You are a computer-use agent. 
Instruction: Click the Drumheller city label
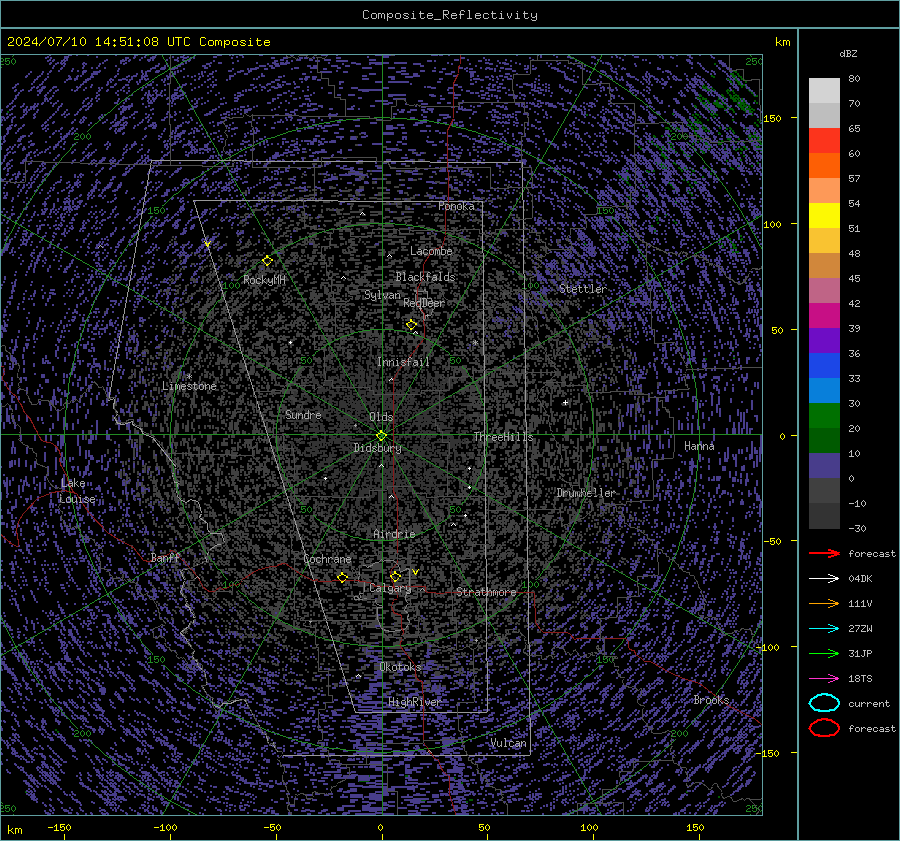tap(586, 493)
